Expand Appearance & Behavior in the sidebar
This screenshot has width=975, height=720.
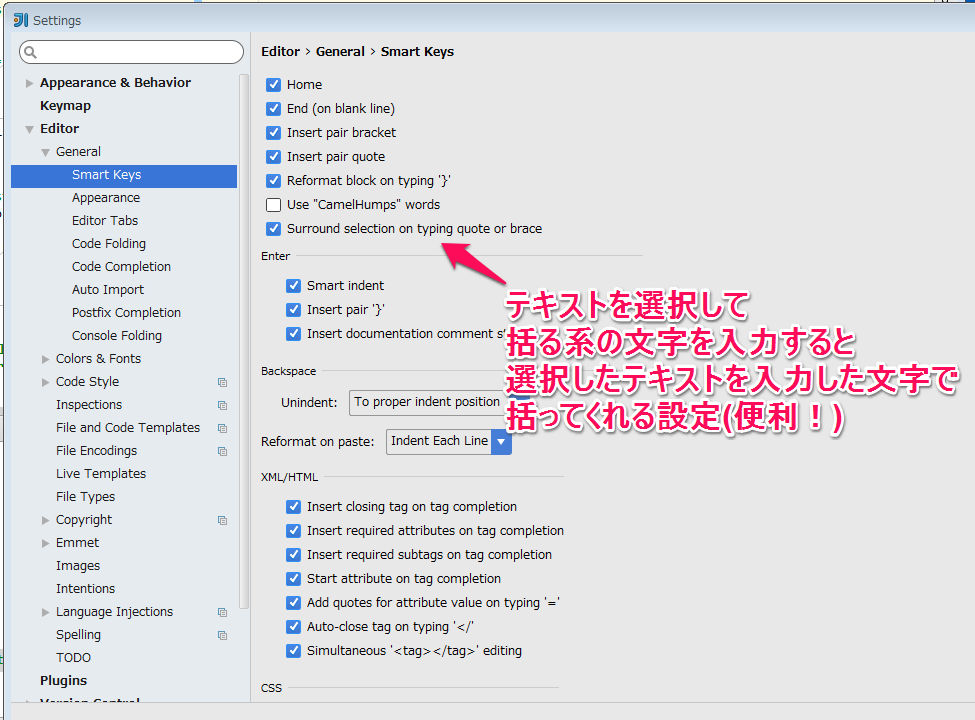click(x=29, y=82)
